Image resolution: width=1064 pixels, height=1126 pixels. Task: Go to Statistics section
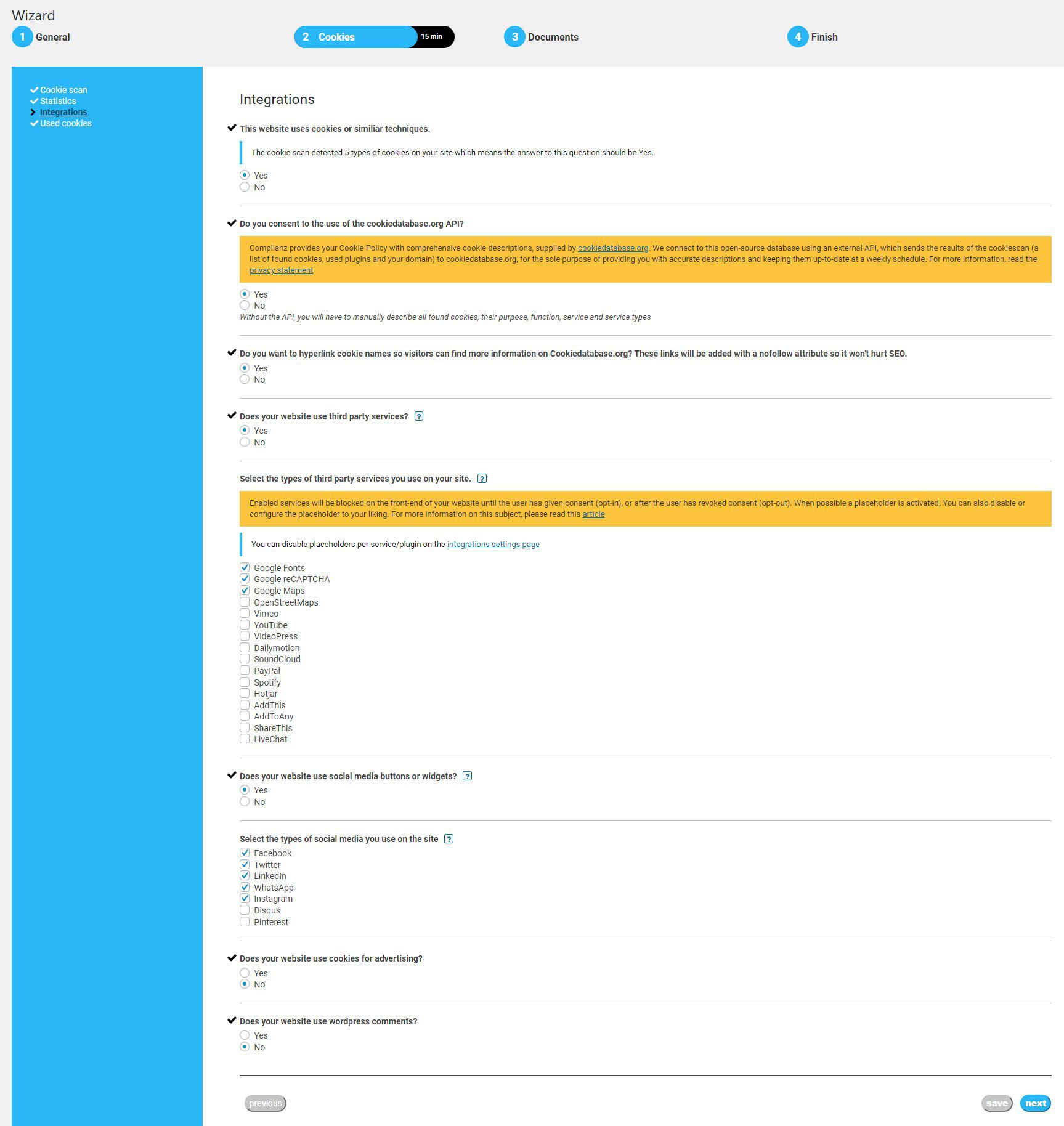click(58, 101)
